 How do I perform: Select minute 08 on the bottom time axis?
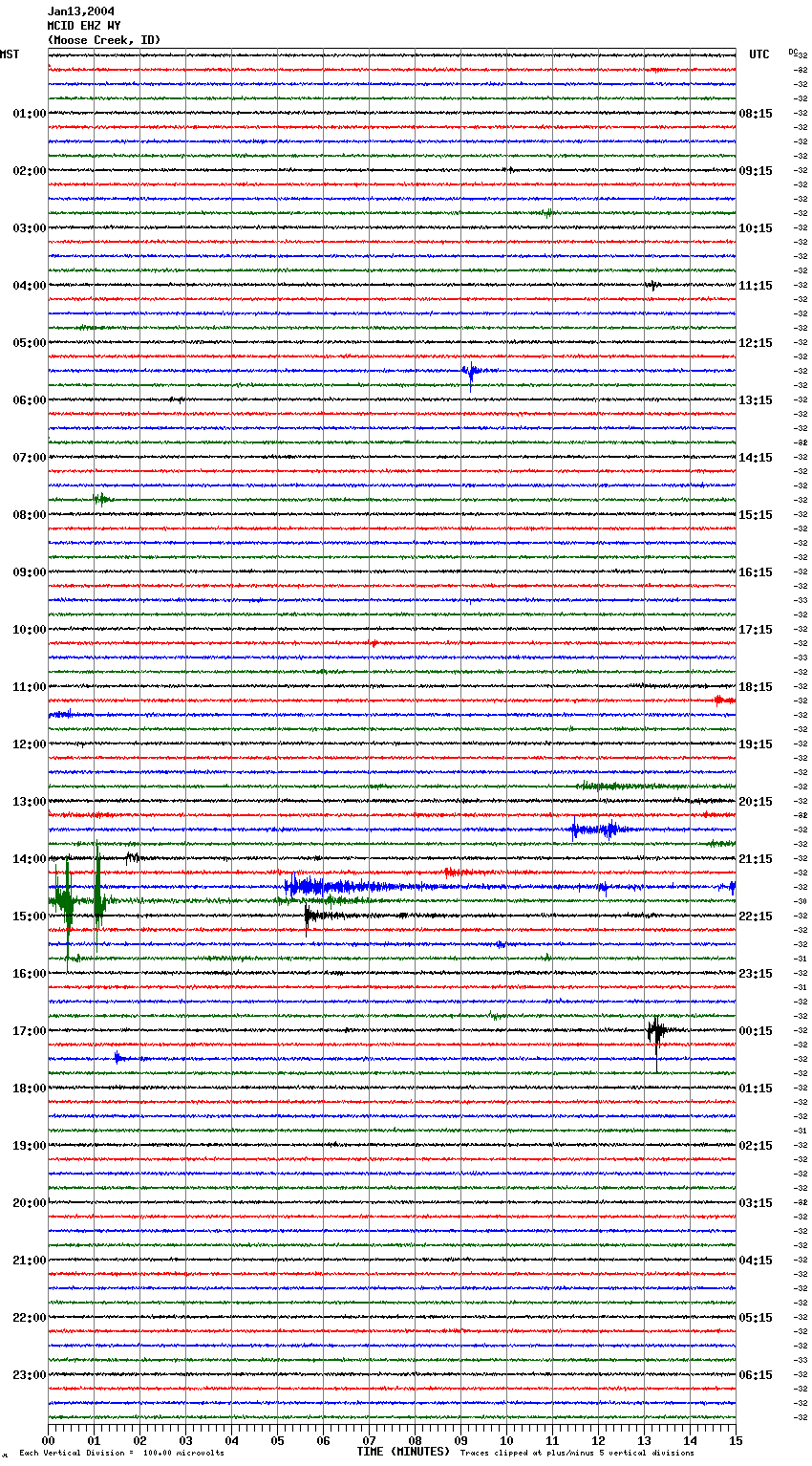[x=416, y=1440]
